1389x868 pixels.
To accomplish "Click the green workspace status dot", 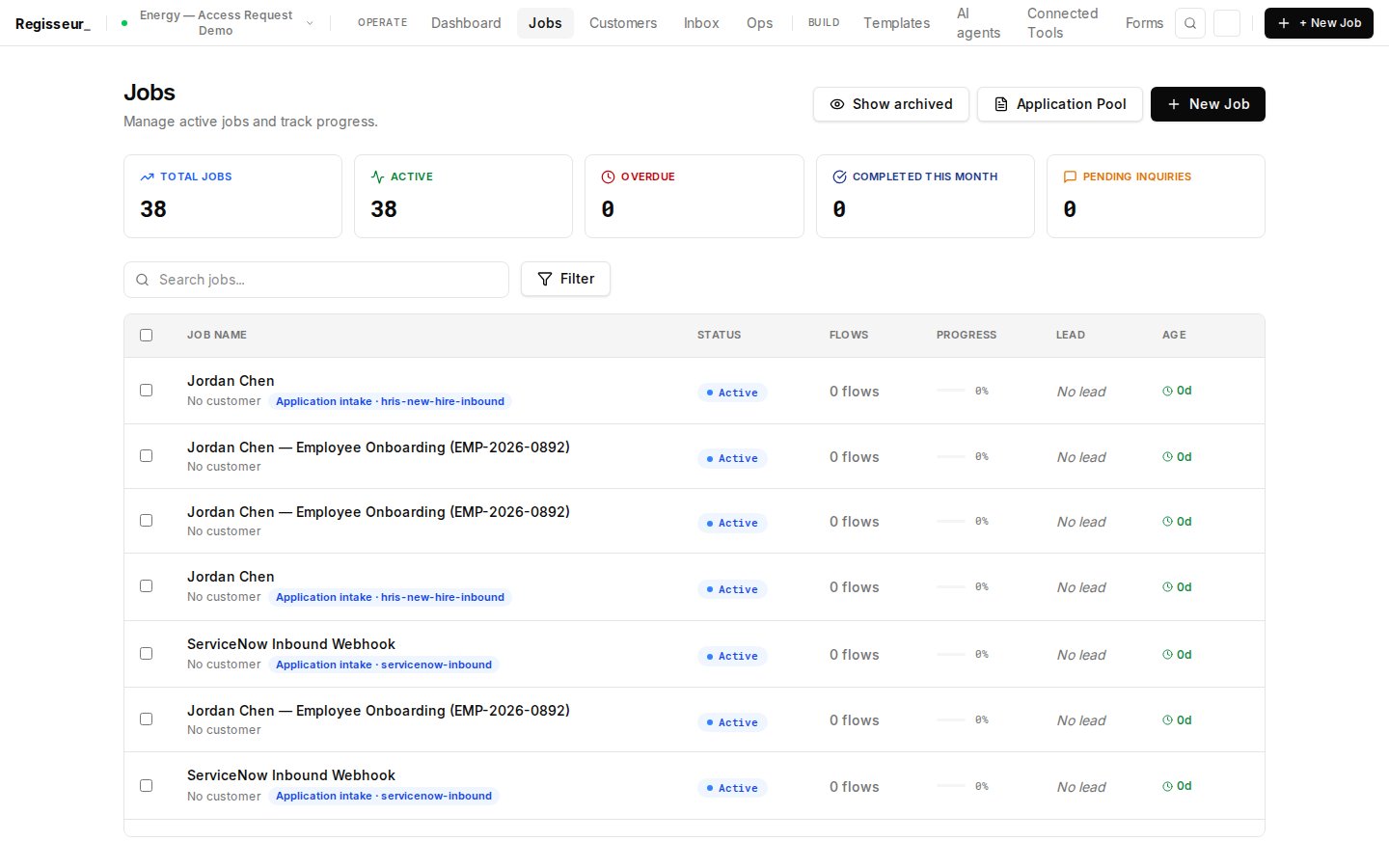I will (124, 23).
